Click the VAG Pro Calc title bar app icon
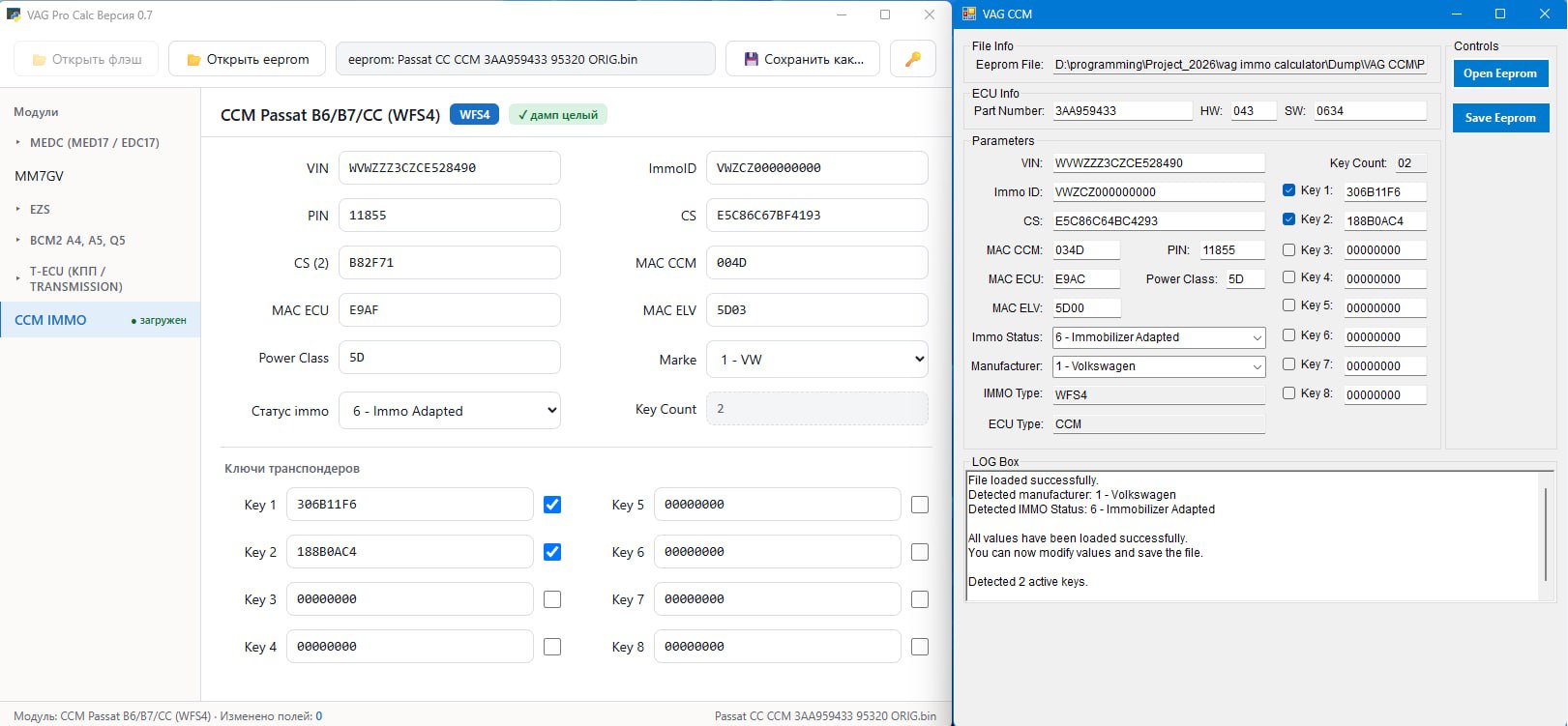 coord(15,15)
